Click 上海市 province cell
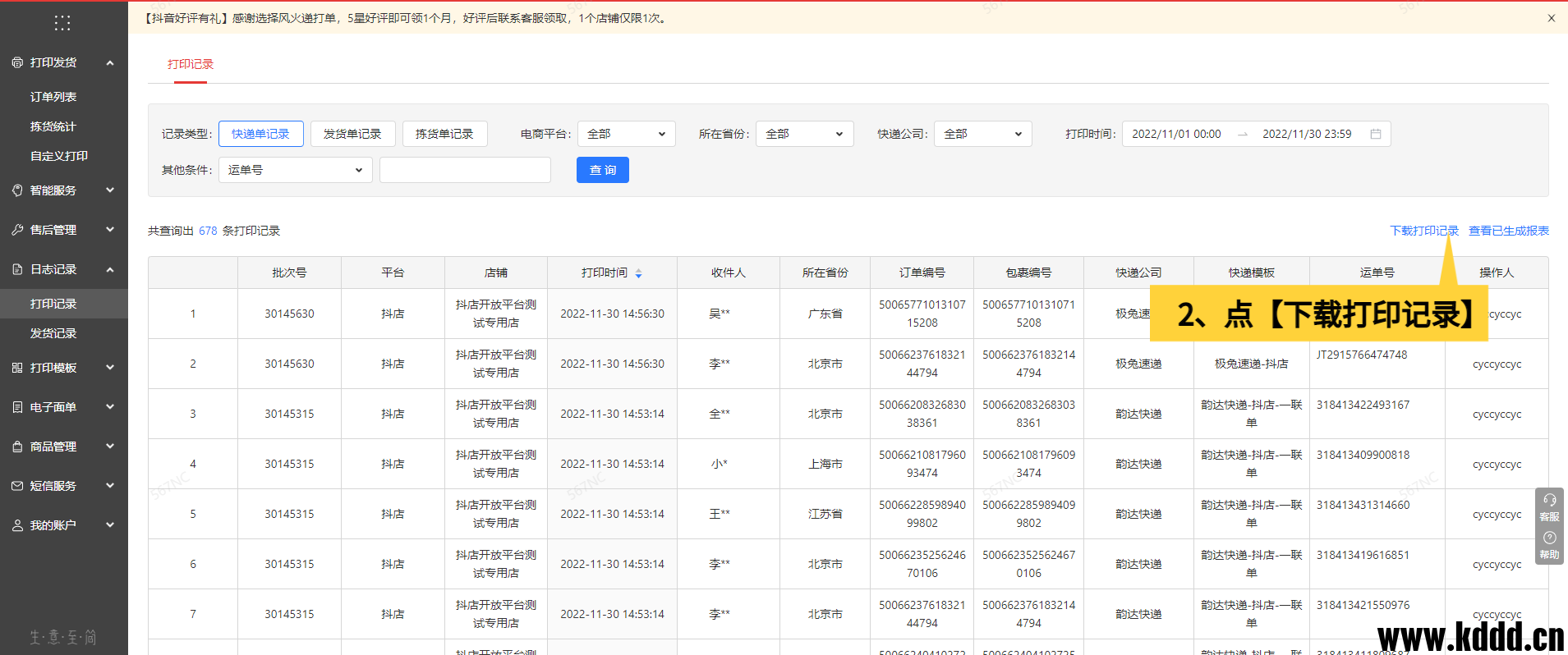Screen dimensions: 1568x655 click(x=825, y=464)
